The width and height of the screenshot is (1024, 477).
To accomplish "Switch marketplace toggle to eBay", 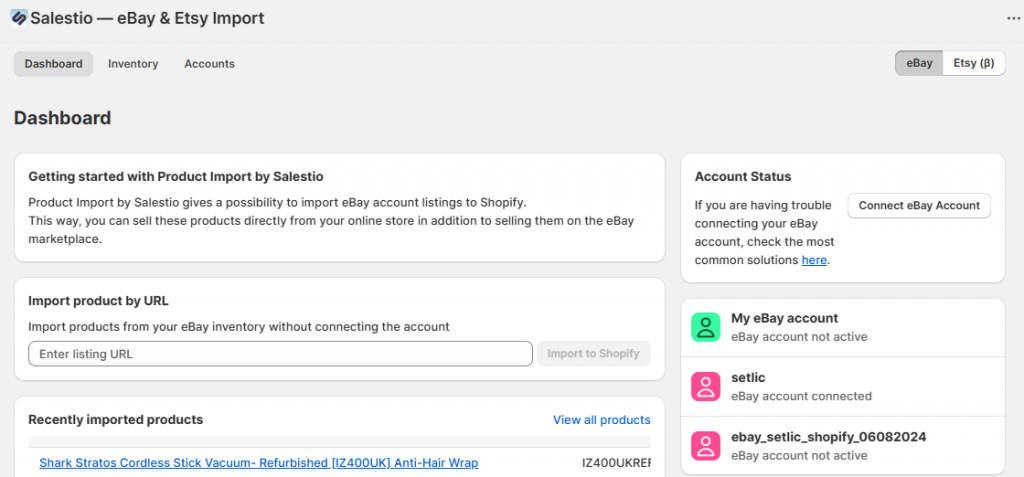I will click(919, 63).
